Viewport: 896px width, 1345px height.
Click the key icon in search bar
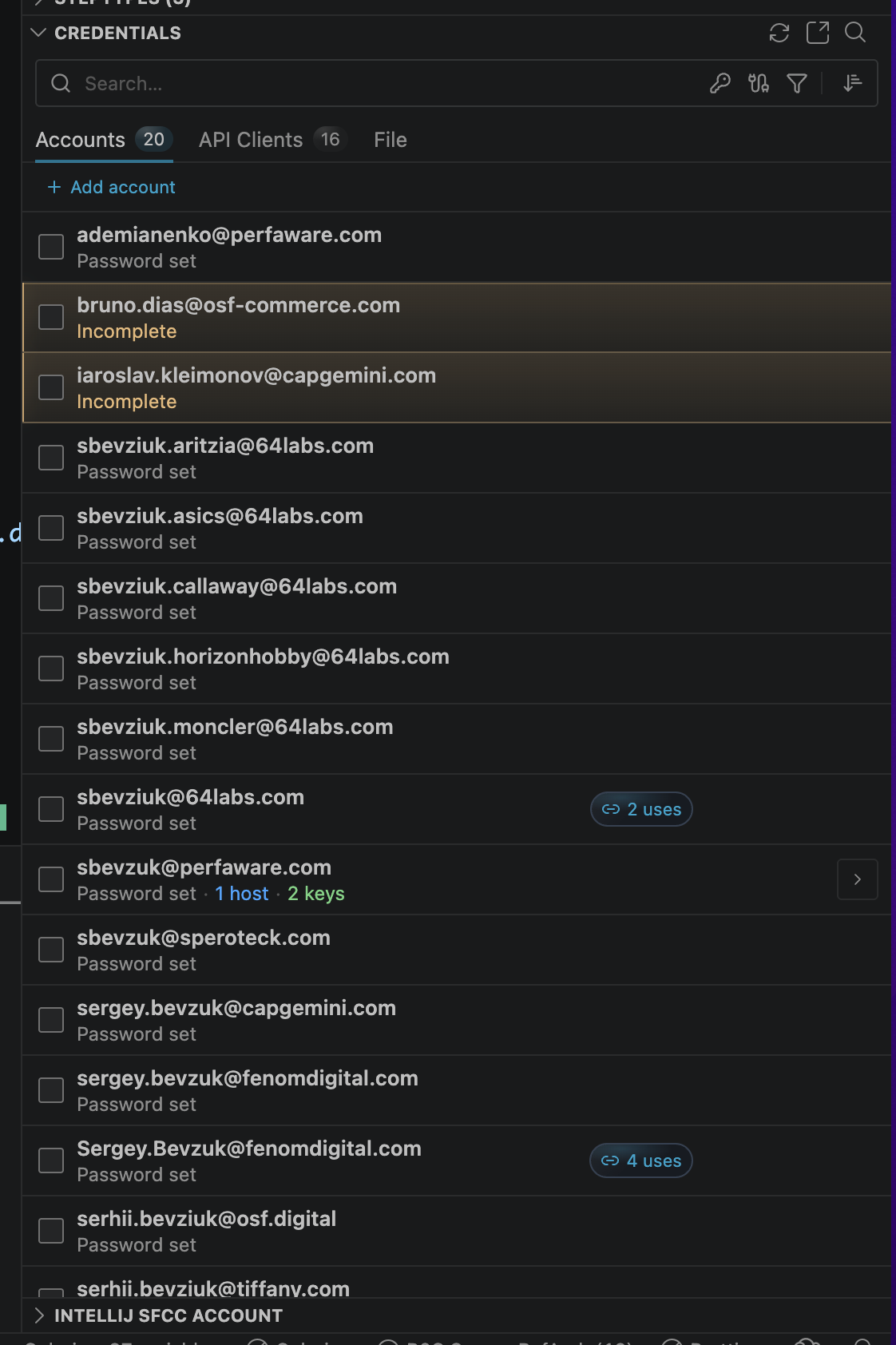[720, 83]
